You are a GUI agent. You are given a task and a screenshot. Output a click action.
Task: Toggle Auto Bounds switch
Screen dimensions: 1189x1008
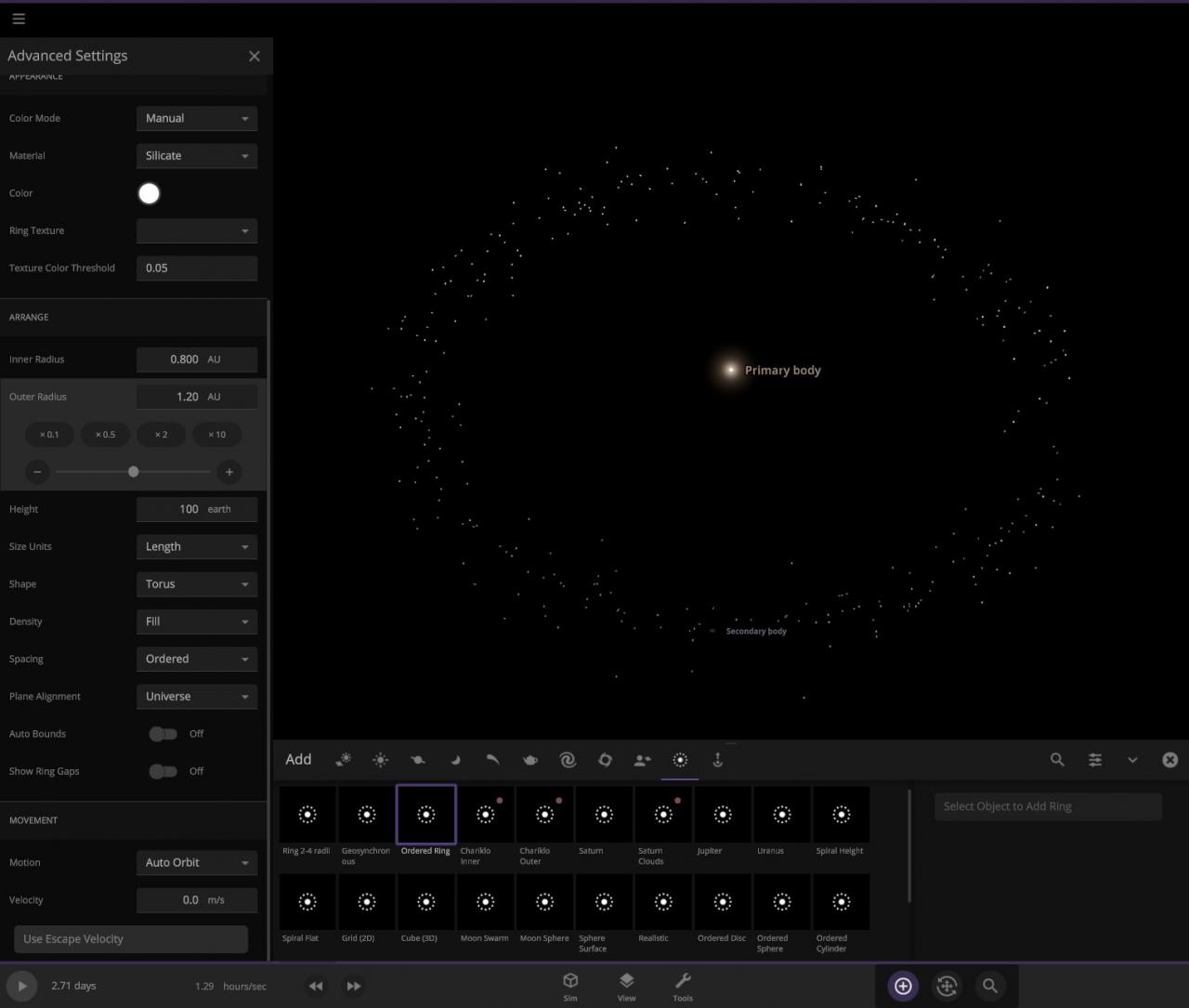pos(163,734)
